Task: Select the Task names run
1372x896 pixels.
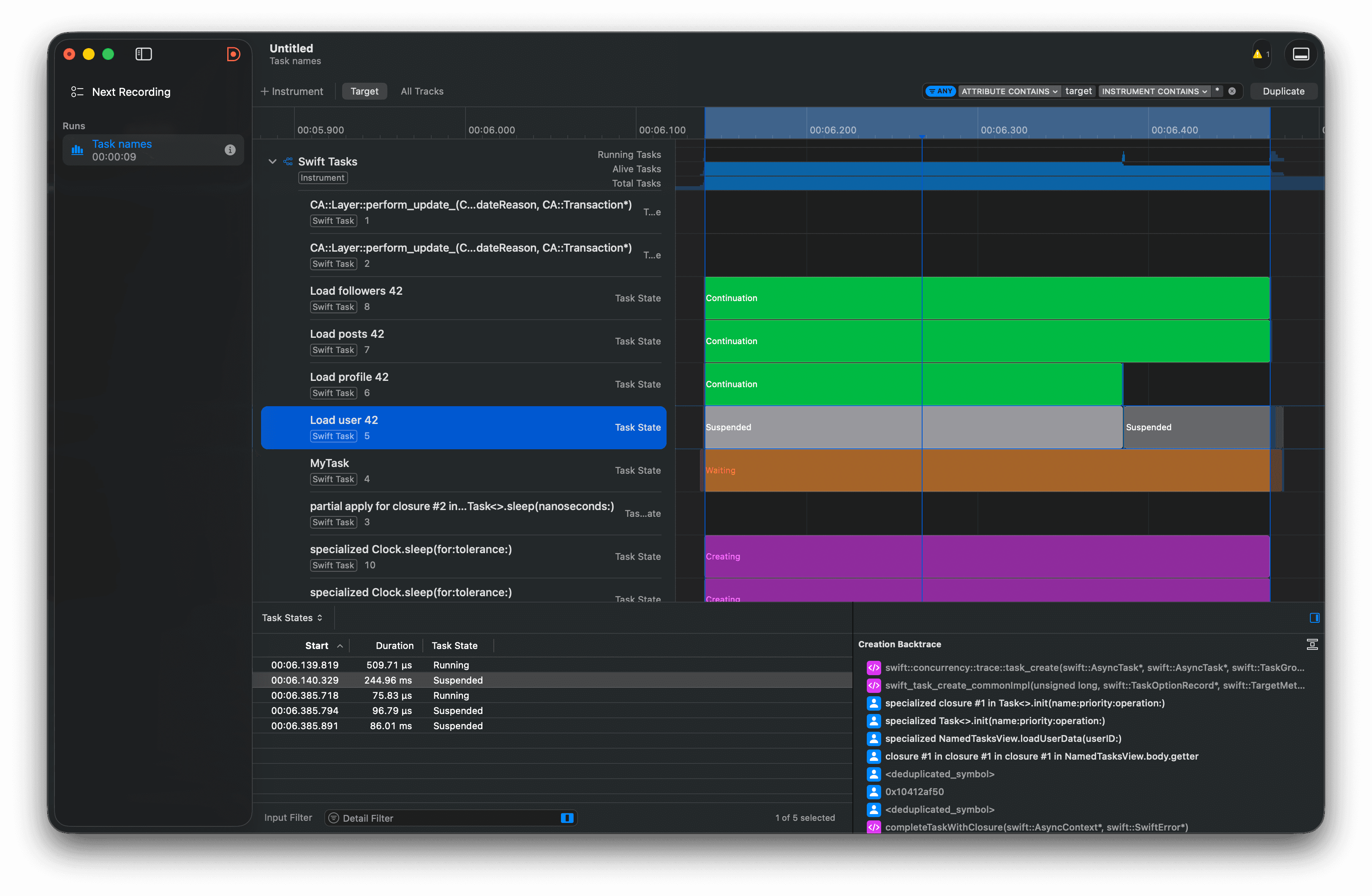Action: coord(153,150)
